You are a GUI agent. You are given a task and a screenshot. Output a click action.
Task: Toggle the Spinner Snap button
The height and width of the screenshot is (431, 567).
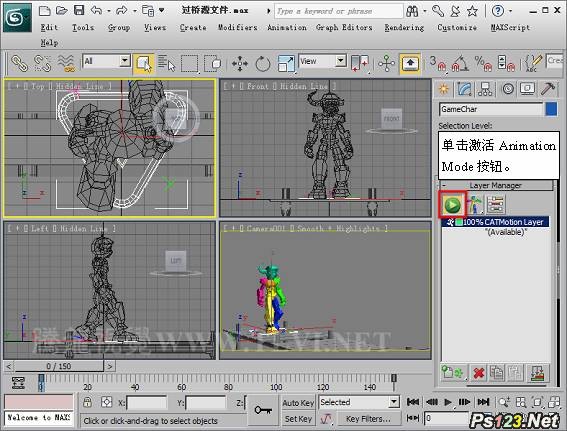pos(506,63)
